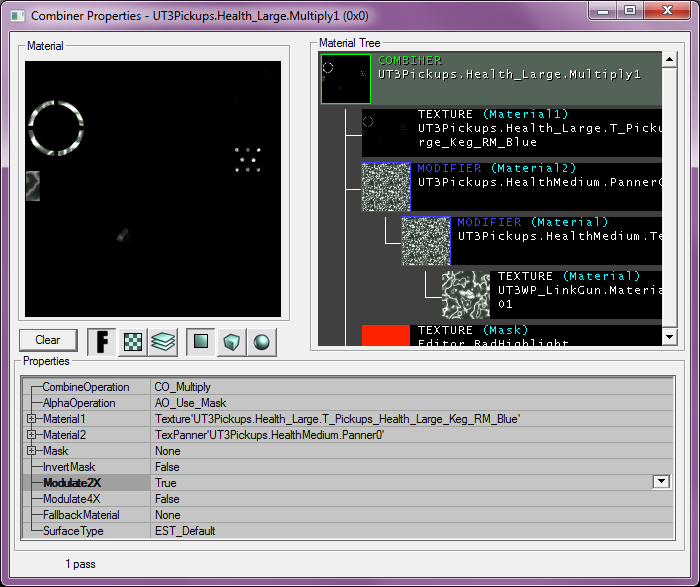Select the noisy Modifier (Material2) thumbnail
This screenshot has height=587, width=700.
pos(386,187)
